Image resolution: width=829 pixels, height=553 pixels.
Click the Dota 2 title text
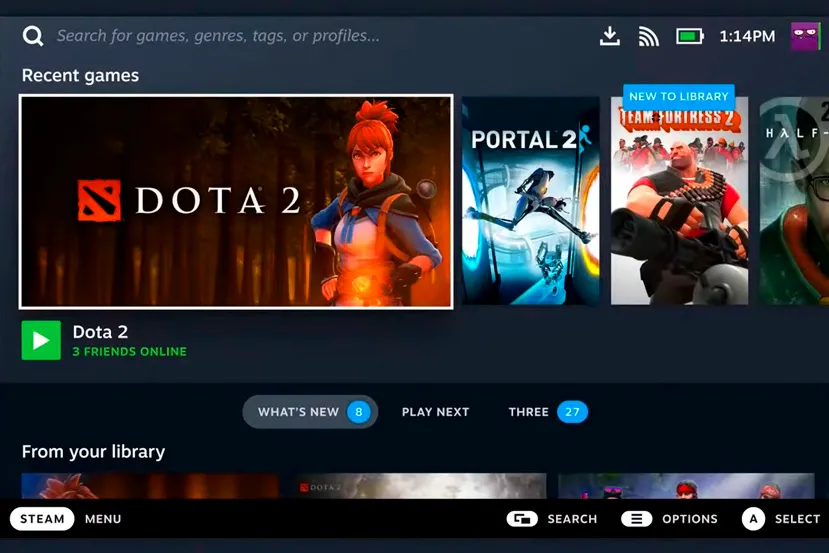pyautogui.click(x=100, y=332)
